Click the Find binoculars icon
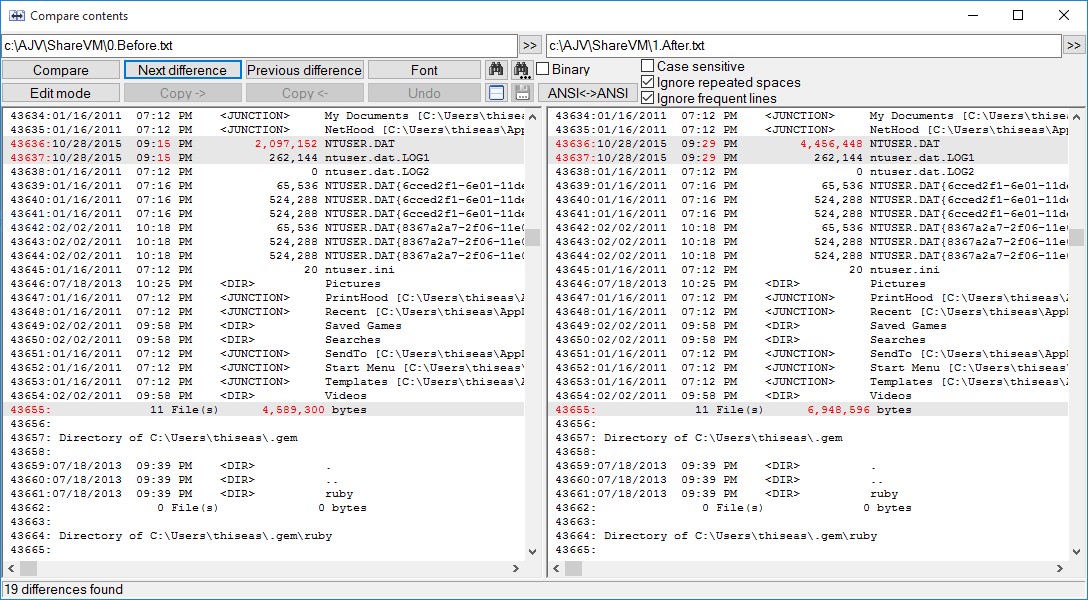The image size is (1088, 600). [496, 70]
